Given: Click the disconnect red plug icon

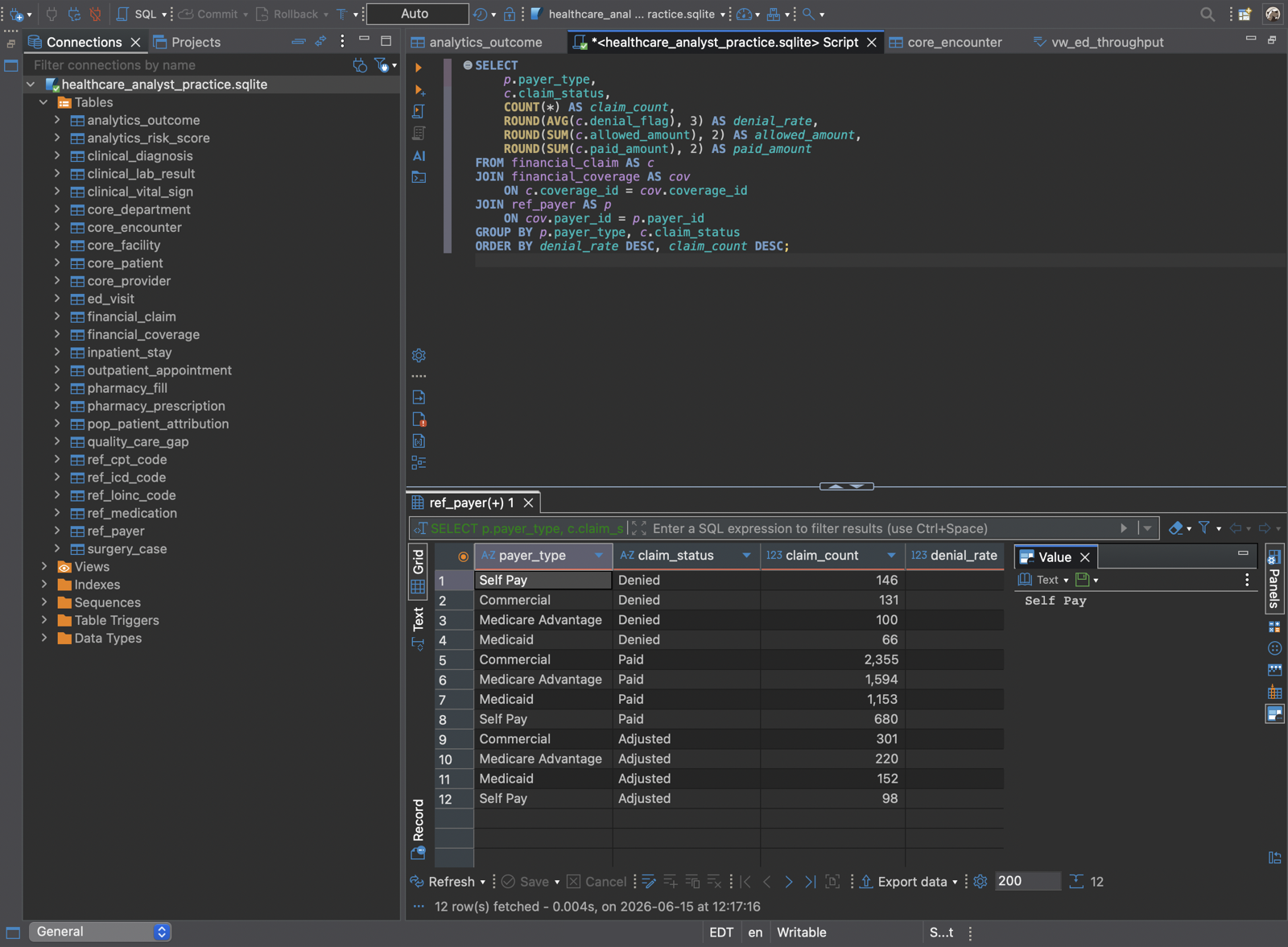Looking at the screenshot, I should coord(95,14).
